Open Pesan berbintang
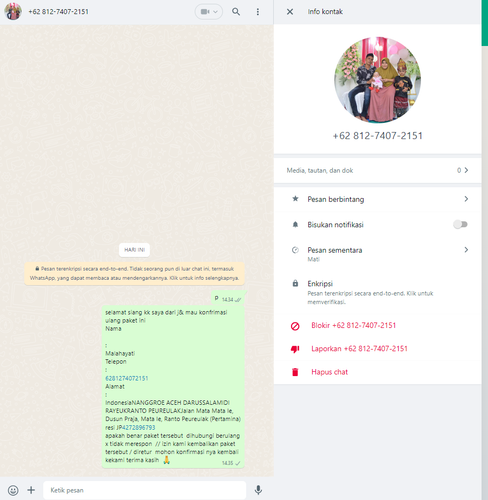 pos(377,199)
